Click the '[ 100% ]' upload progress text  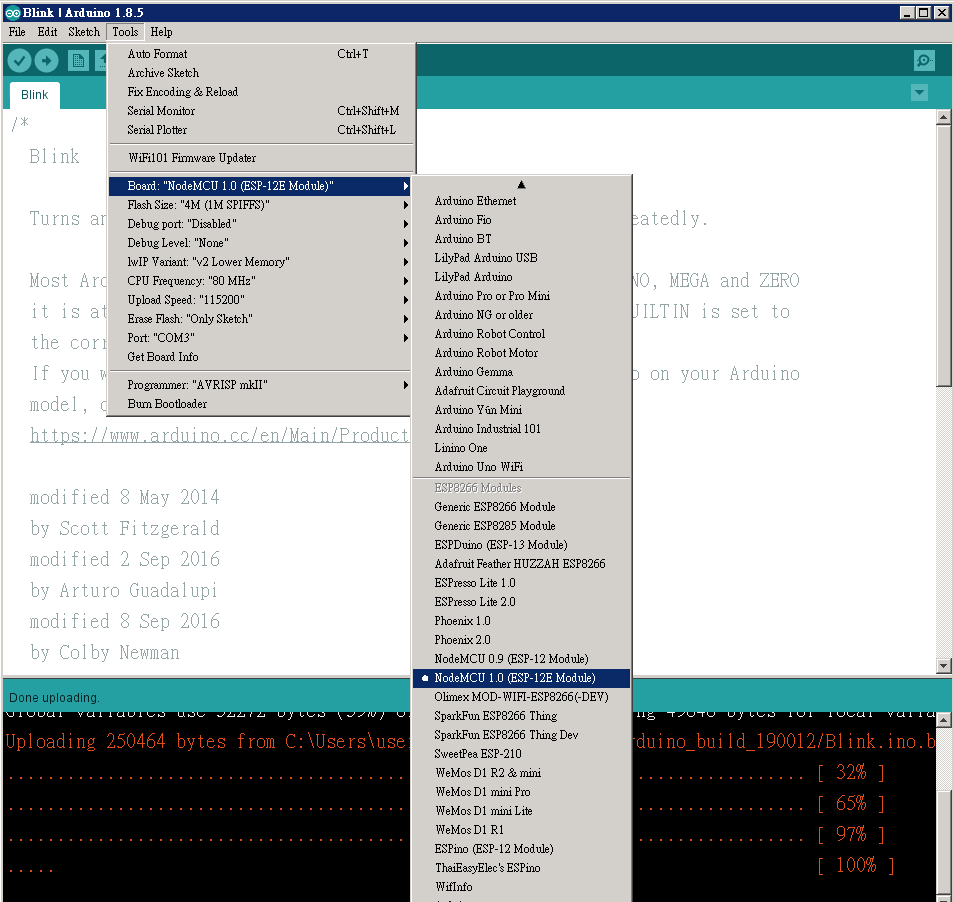(x=857, y=865)
